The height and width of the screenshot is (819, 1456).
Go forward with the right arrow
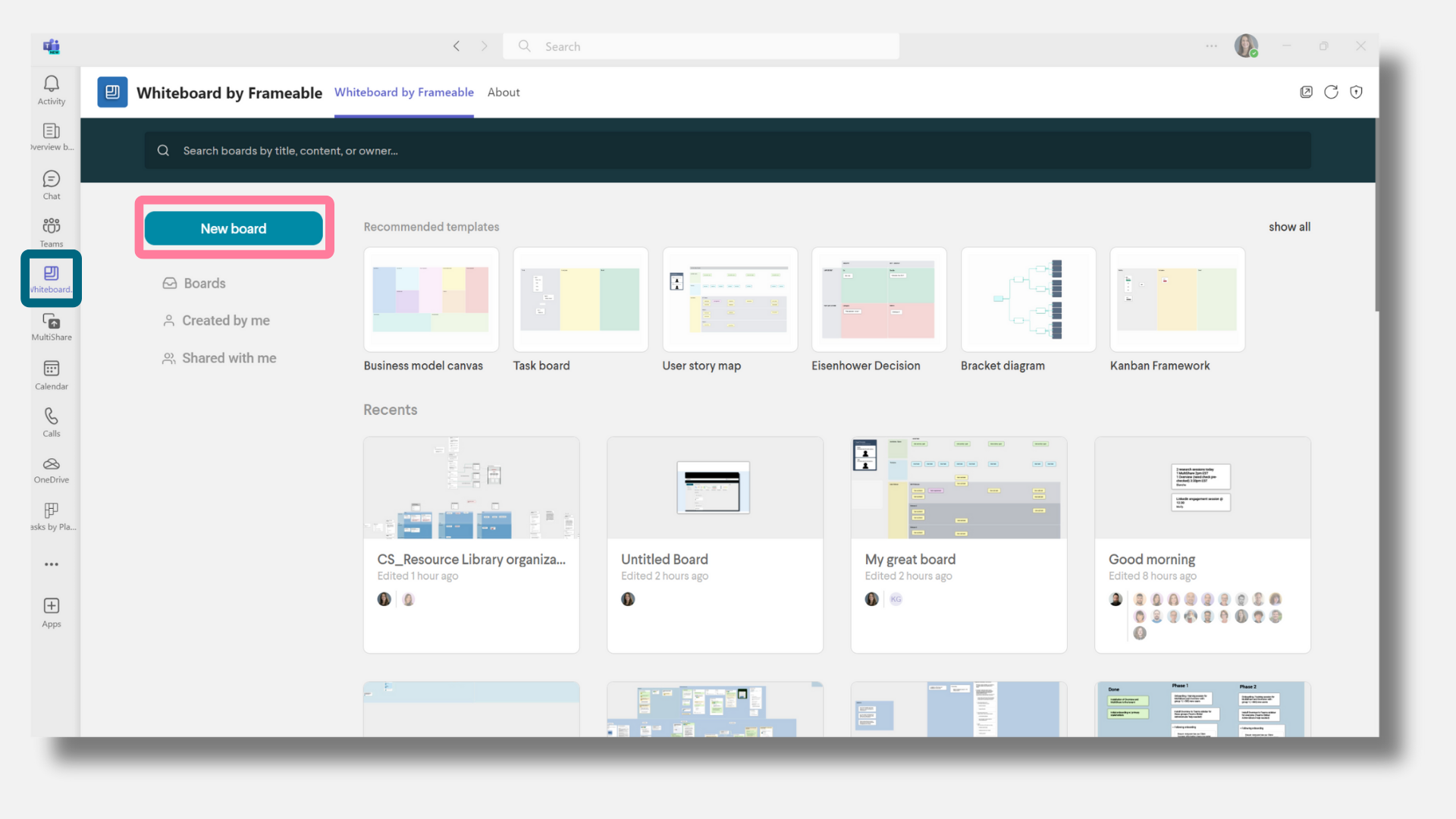click(x=485, y=46)
